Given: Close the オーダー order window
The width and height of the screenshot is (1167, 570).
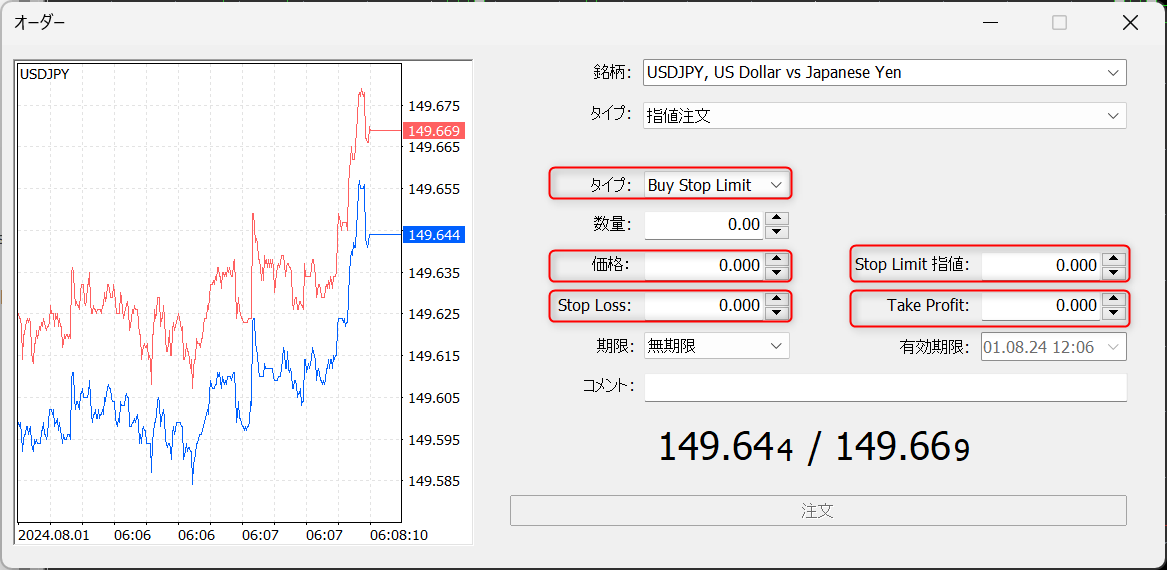Looking at the screenshot, I should 1130,22.
